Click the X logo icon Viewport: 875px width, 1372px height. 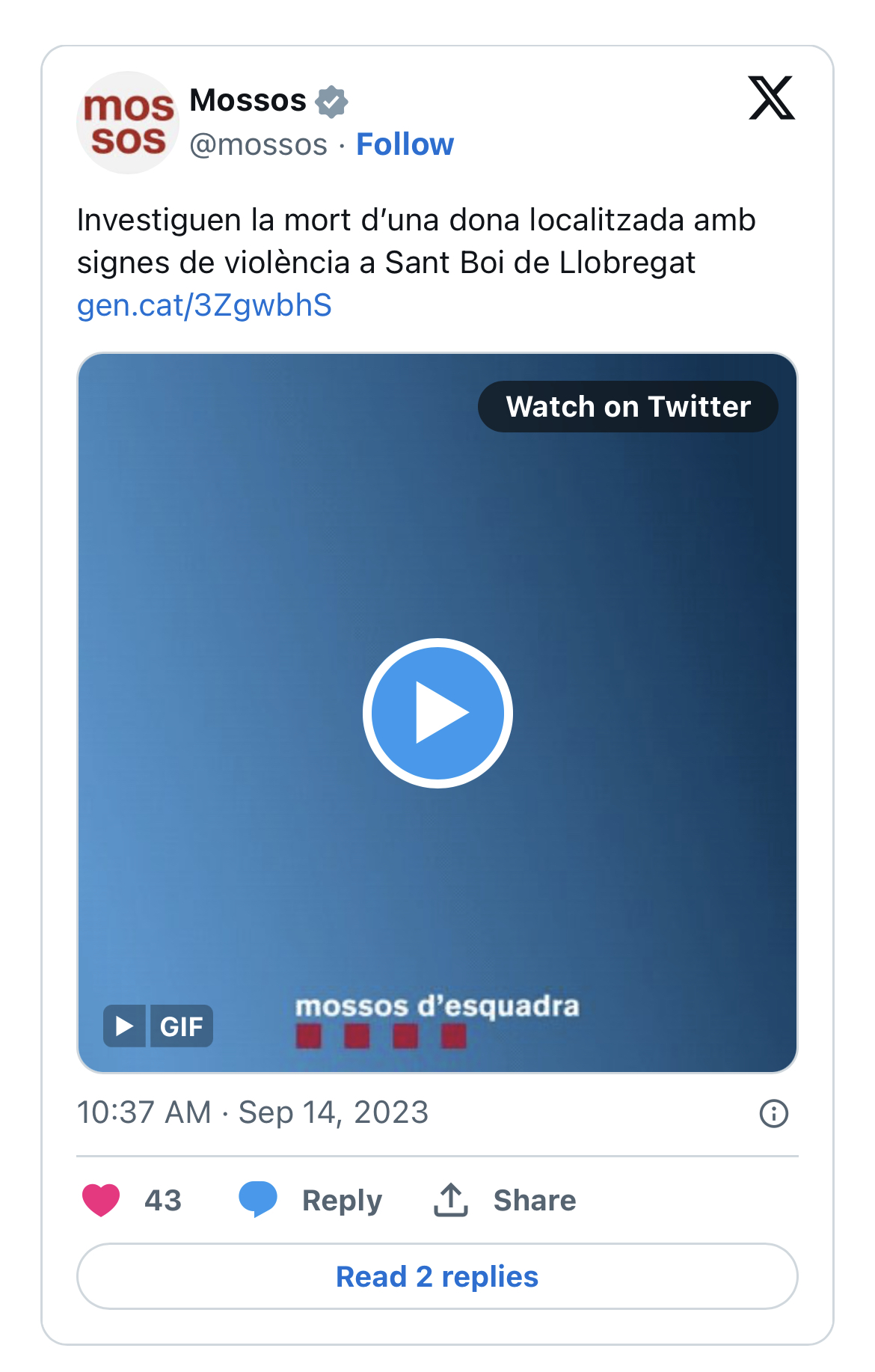[x=771, y=98]
